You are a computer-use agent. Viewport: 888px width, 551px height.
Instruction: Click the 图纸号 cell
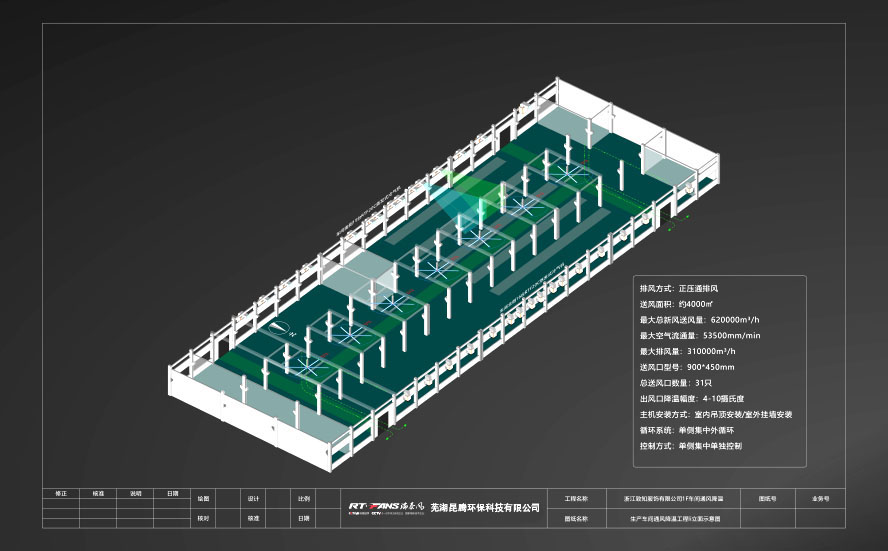[767, 499]
